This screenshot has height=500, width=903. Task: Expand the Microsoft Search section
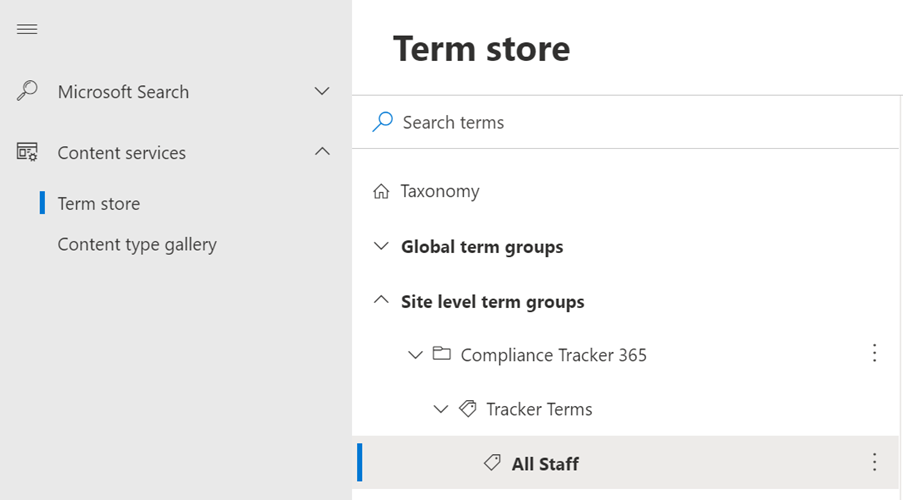coord(322,91)
